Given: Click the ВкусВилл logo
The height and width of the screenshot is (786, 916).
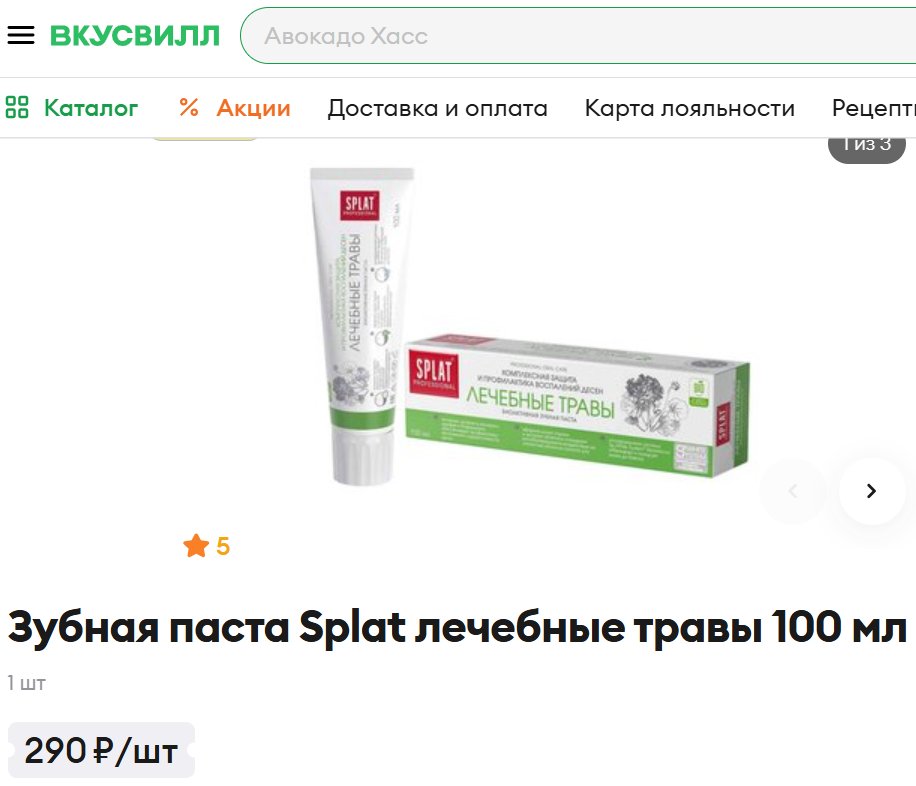Looking at the screenshot, I should (135, 36).
